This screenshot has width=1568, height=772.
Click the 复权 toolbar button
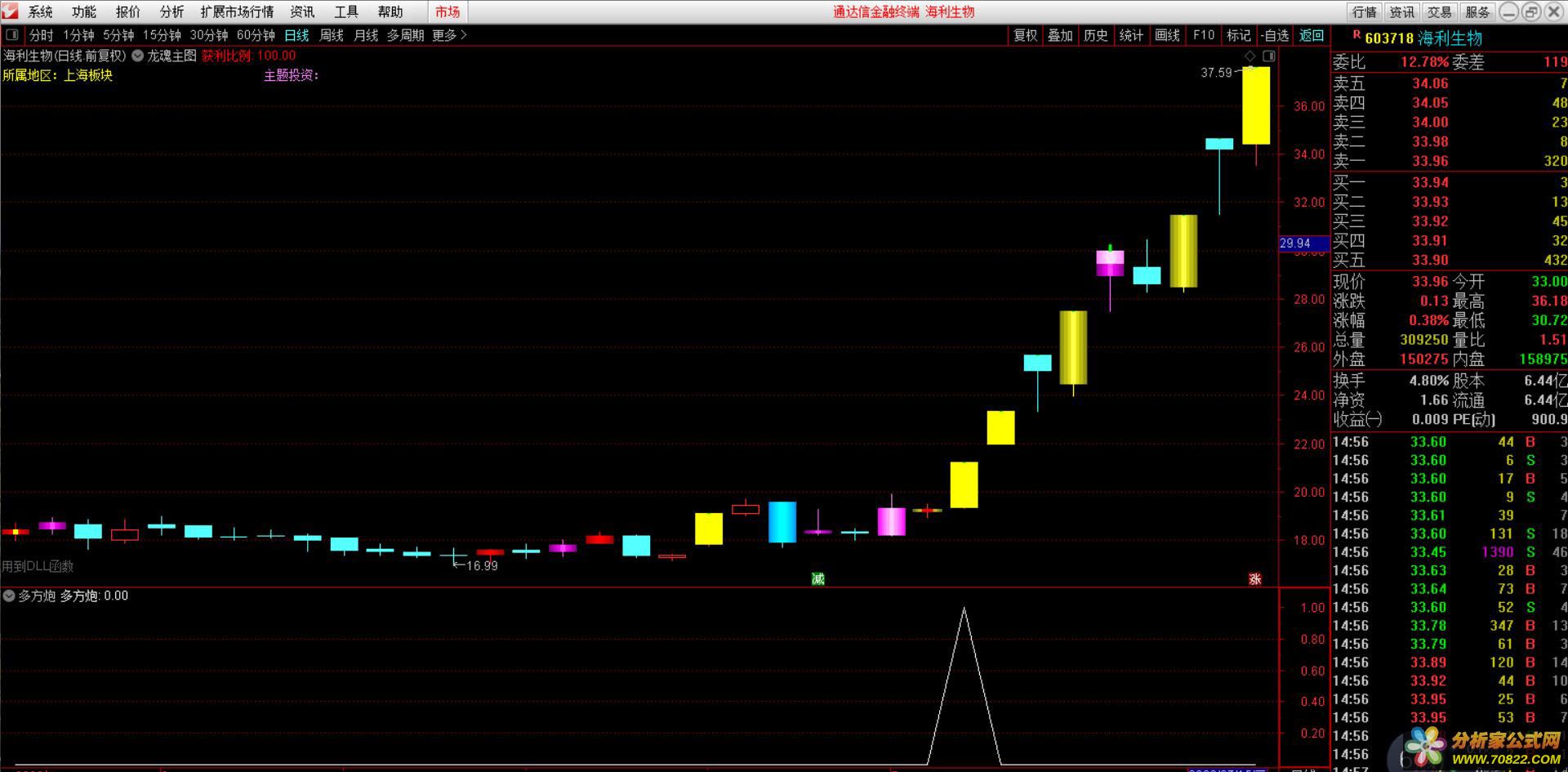1025,35
